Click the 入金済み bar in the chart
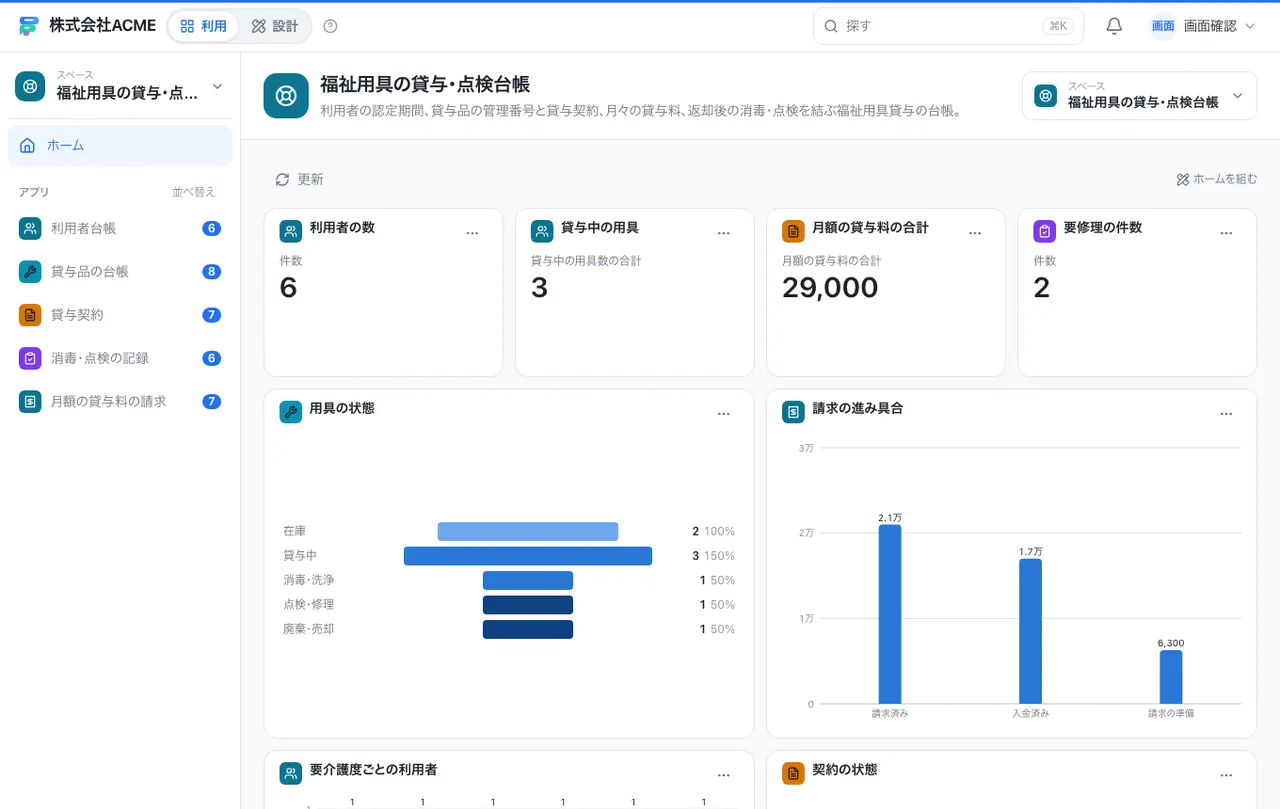The height and width of the screenshot is (809, 1280). click(1030, 631)
